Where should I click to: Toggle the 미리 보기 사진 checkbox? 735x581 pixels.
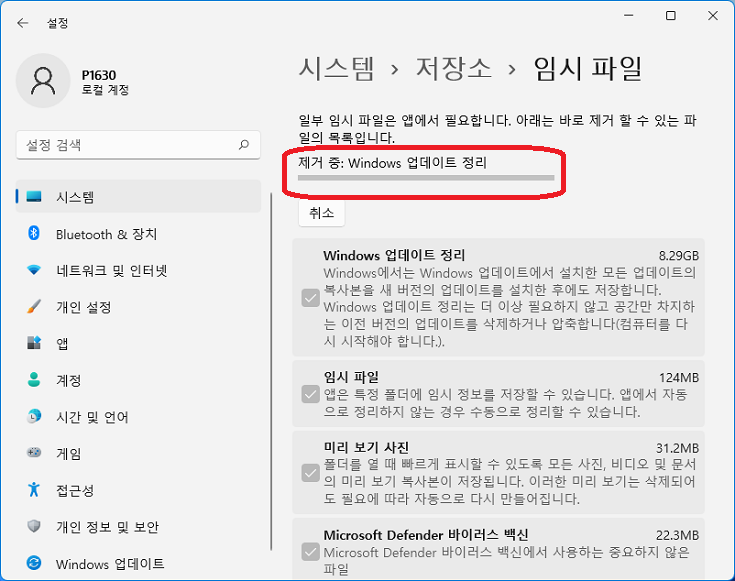coord(310,473)
